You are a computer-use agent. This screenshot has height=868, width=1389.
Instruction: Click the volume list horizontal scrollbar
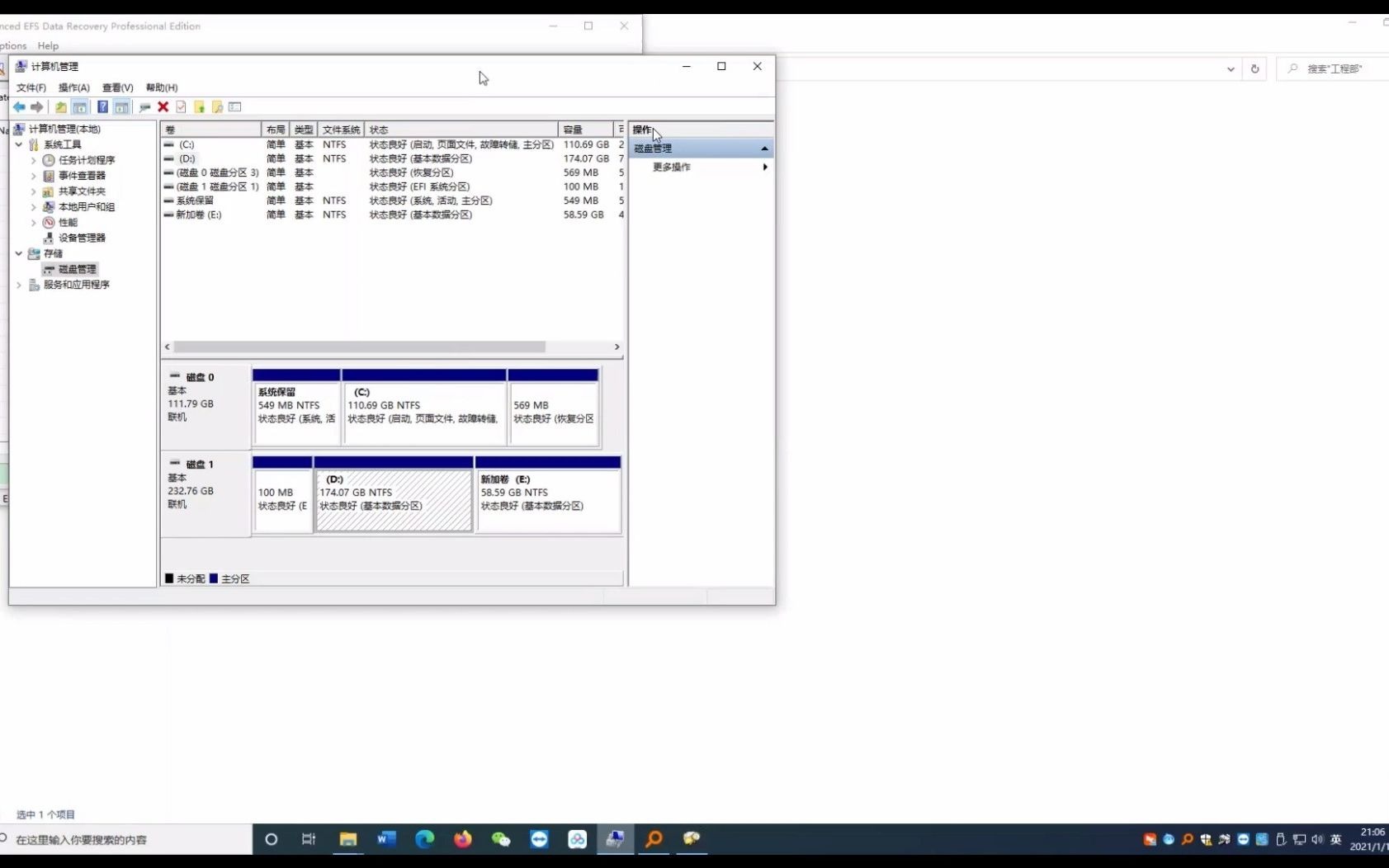point(360,347)
